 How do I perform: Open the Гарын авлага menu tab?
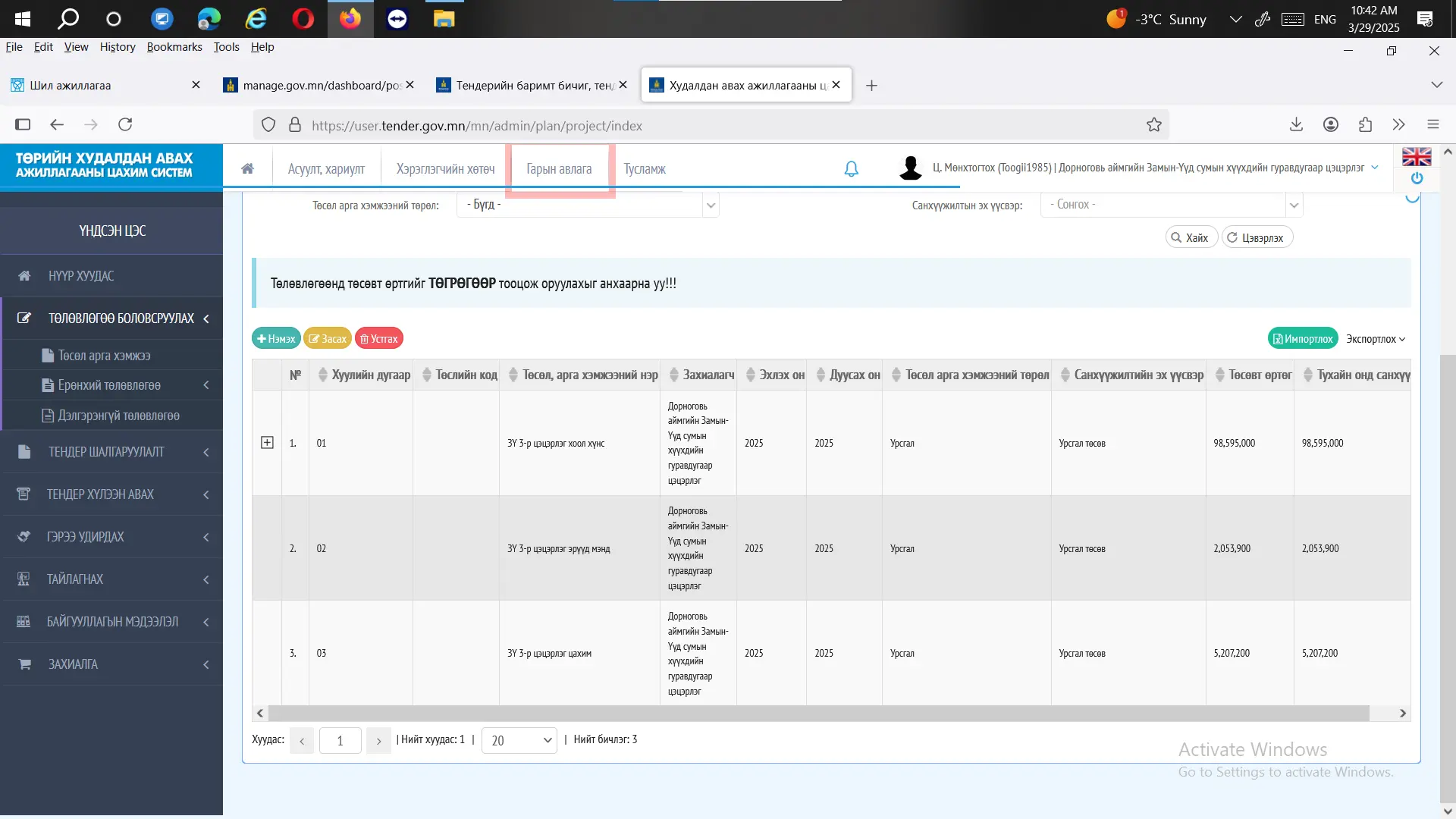point(559,169)
